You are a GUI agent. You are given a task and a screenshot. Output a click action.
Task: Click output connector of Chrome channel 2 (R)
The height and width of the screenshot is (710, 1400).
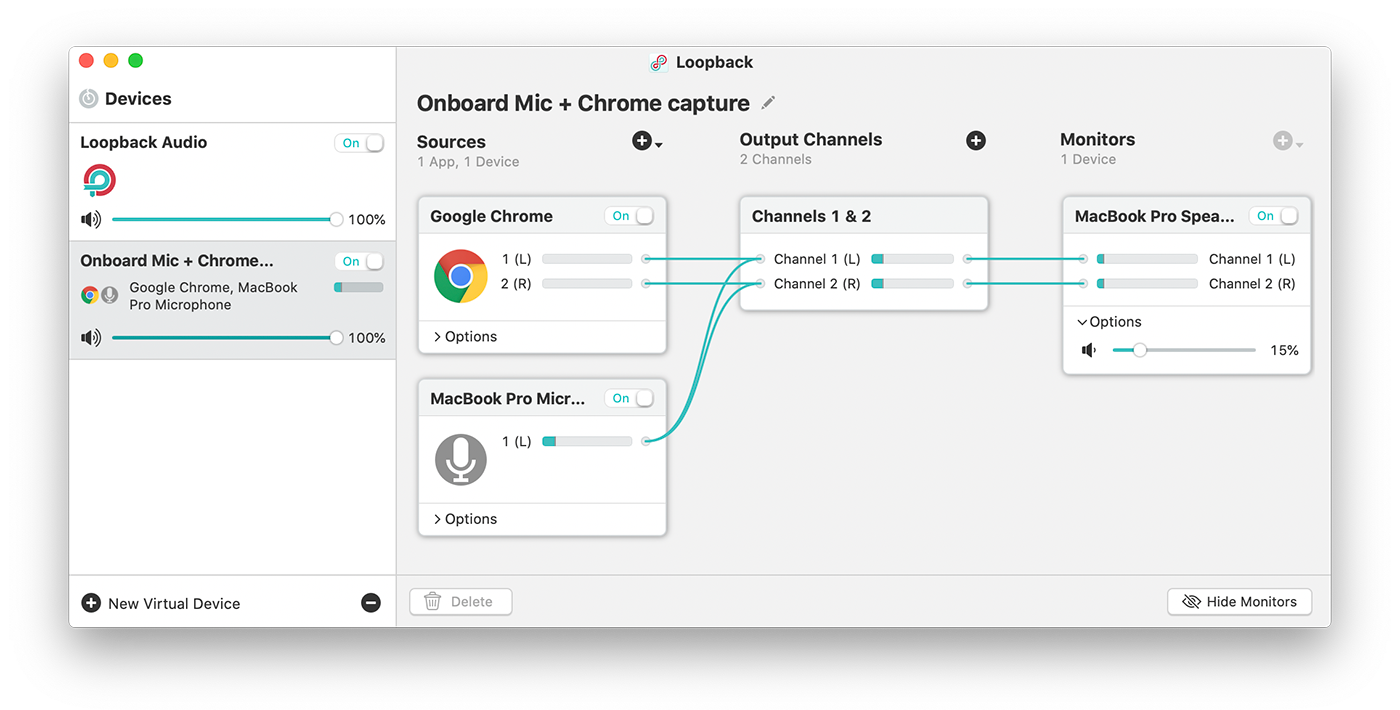(646, 284)
